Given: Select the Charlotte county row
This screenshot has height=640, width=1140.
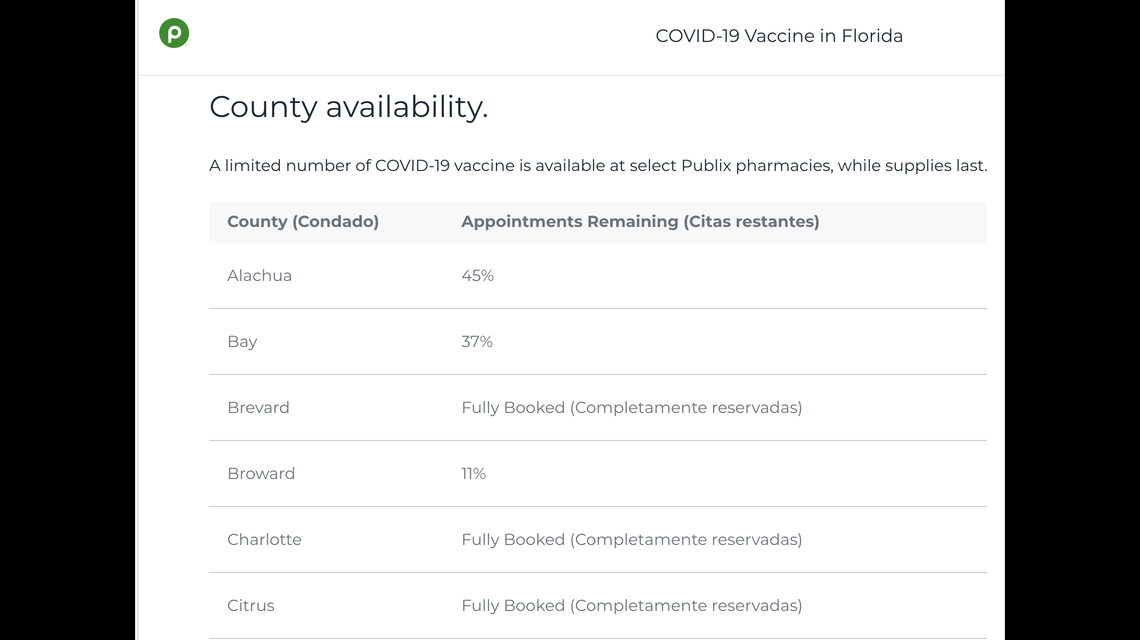Looking at the screenshot, I should pos(264,539).
